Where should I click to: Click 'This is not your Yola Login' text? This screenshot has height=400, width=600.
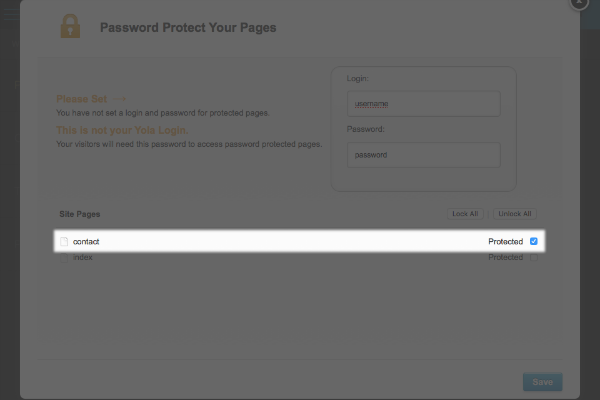(122, 131)
